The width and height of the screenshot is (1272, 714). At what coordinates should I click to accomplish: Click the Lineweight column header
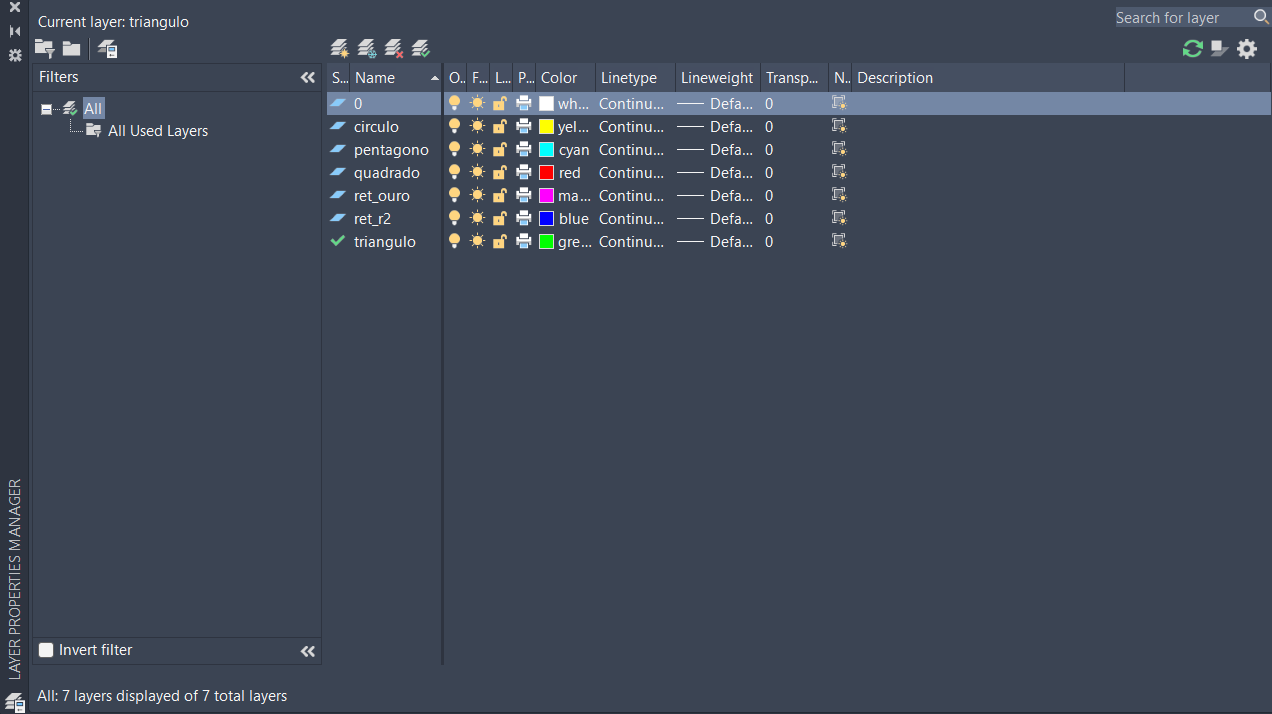[x=717, y=77]
